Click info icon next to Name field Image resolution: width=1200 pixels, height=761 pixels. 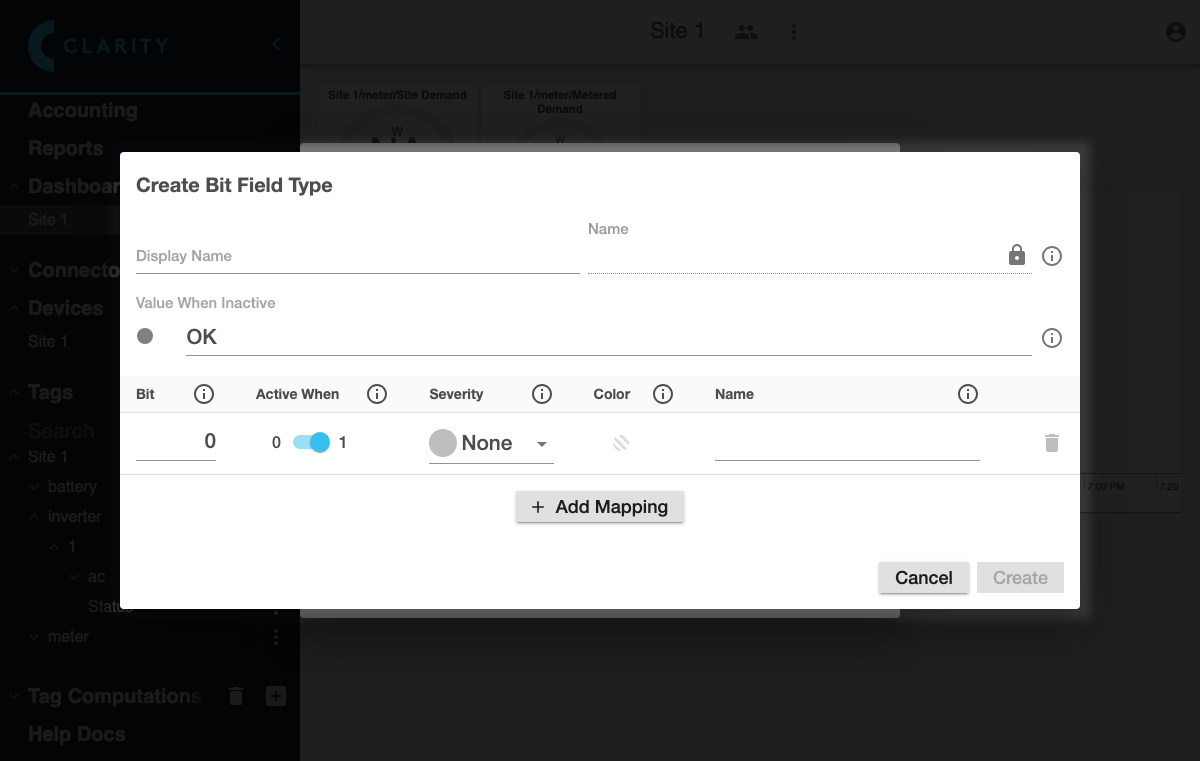coord(1051,256)
